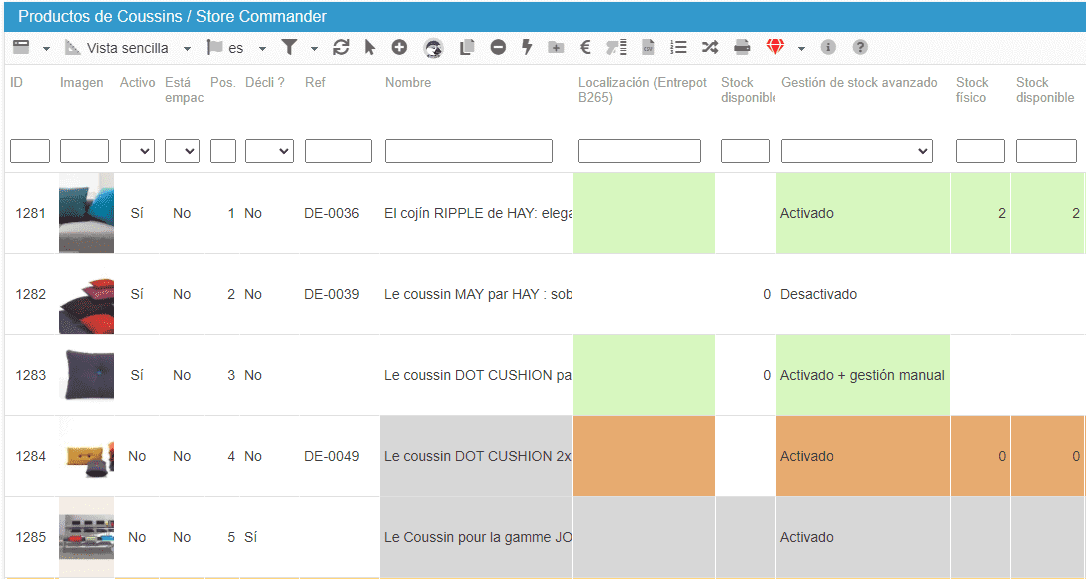
Task: Click the Ref column header
Action: point(315,83)
